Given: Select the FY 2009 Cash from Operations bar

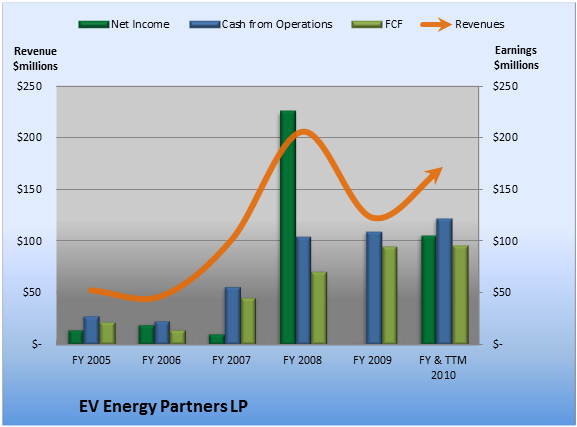Looking at the screenshot, I should tap(374, 288).
